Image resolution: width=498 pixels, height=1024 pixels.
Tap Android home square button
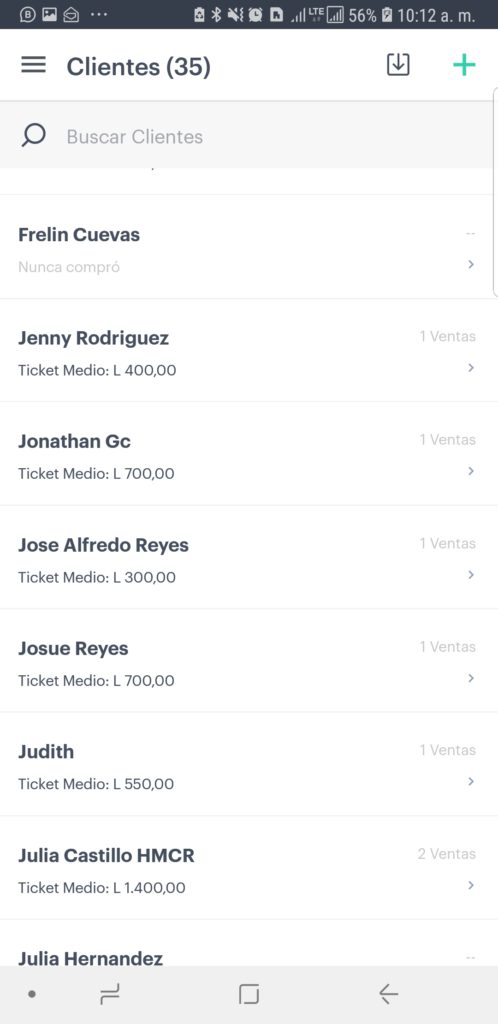(x=249, y=994)
